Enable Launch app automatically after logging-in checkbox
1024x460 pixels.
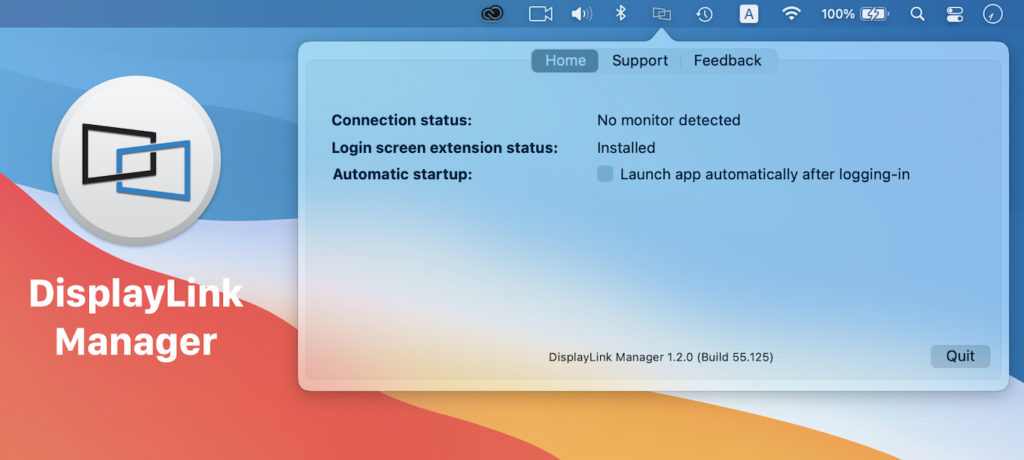pos(605,174)
